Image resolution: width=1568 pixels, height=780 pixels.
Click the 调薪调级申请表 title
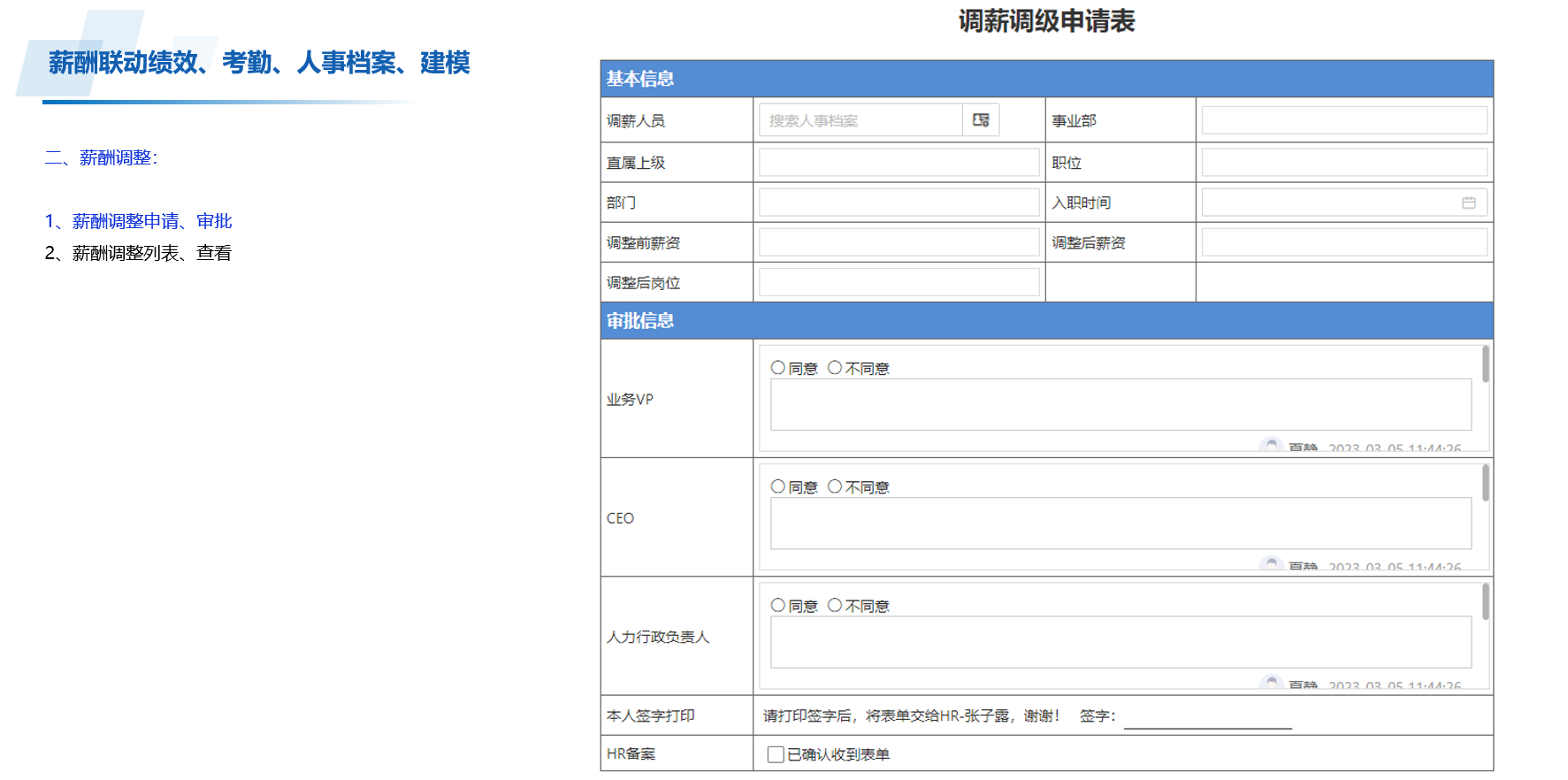tap(1047, 20)
